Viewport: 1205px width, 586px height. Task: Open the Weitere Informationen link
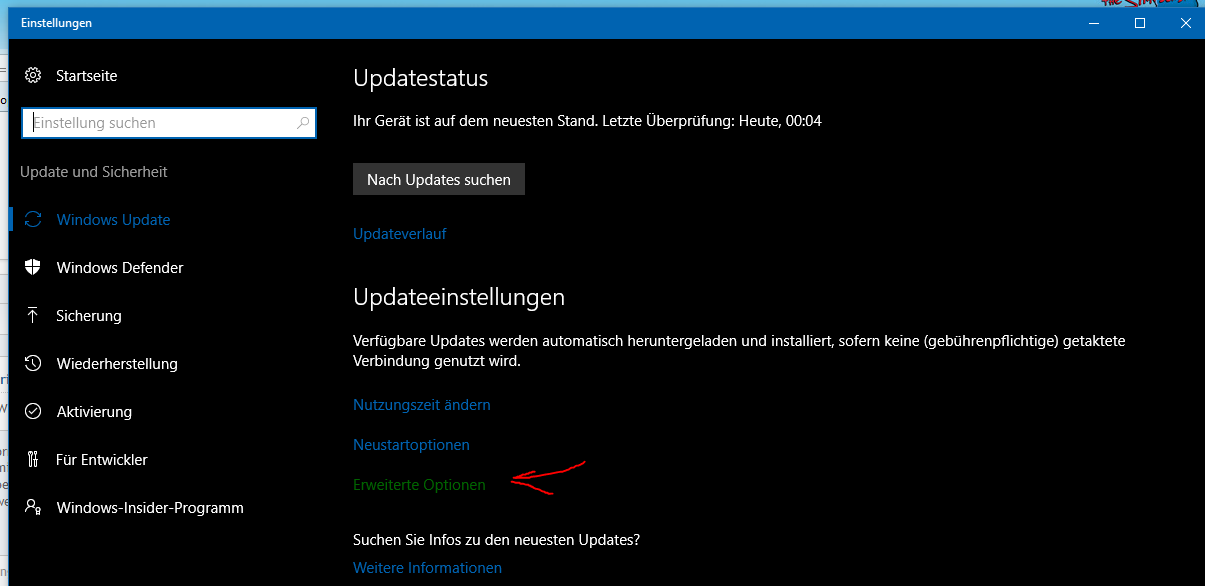coord(428,568)
